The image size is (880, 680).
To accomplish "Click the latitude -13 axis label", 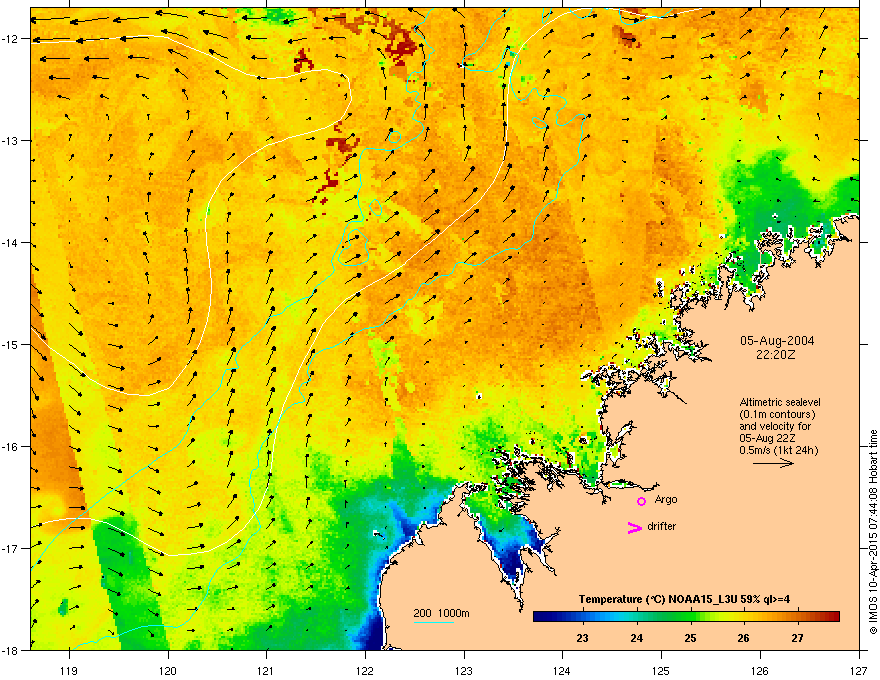I will pos(10,140).
